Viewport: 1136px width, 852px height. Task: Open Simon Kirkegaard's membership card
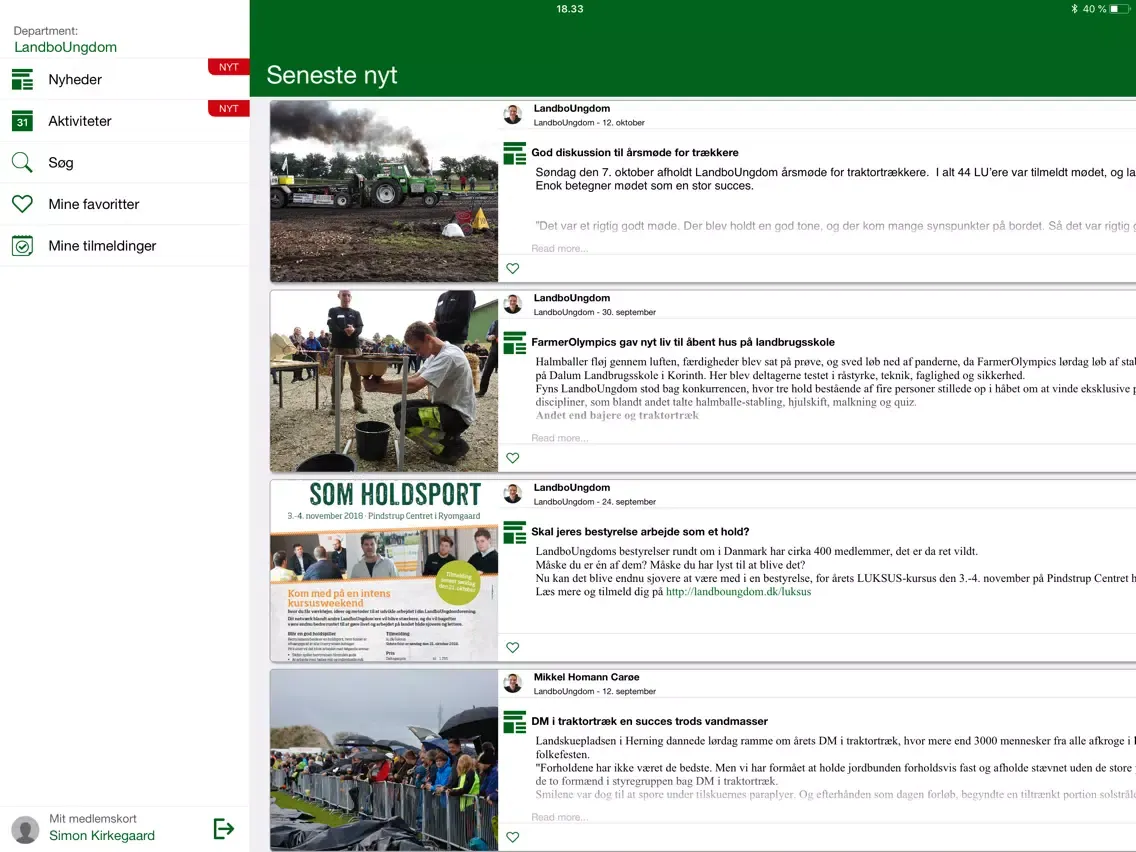[101, 835]
